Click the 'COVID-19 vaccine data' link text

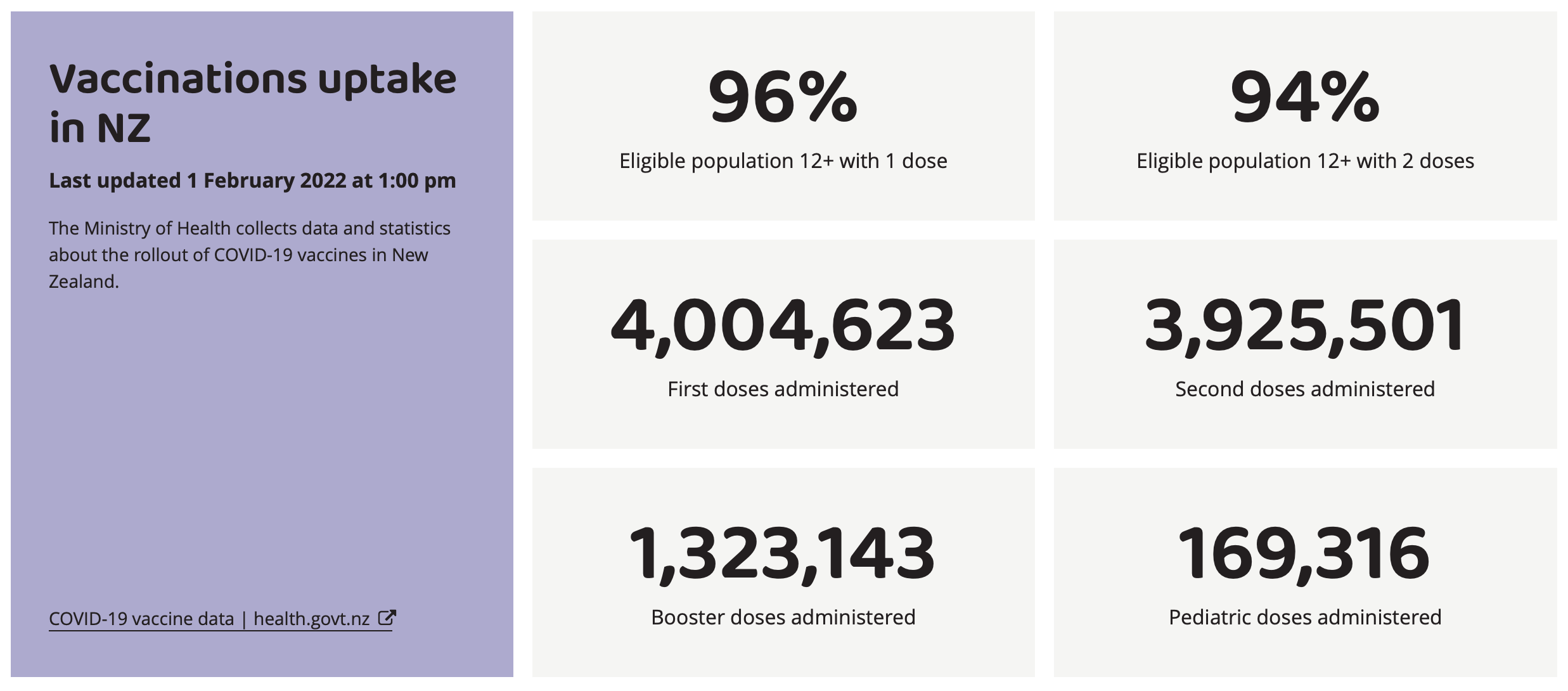[x=141, y=619]
